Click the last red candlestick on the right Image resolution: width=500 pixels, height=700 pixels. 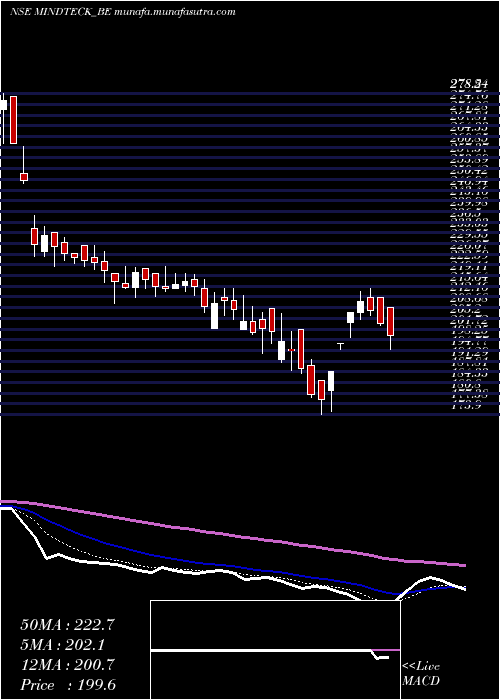390,321
